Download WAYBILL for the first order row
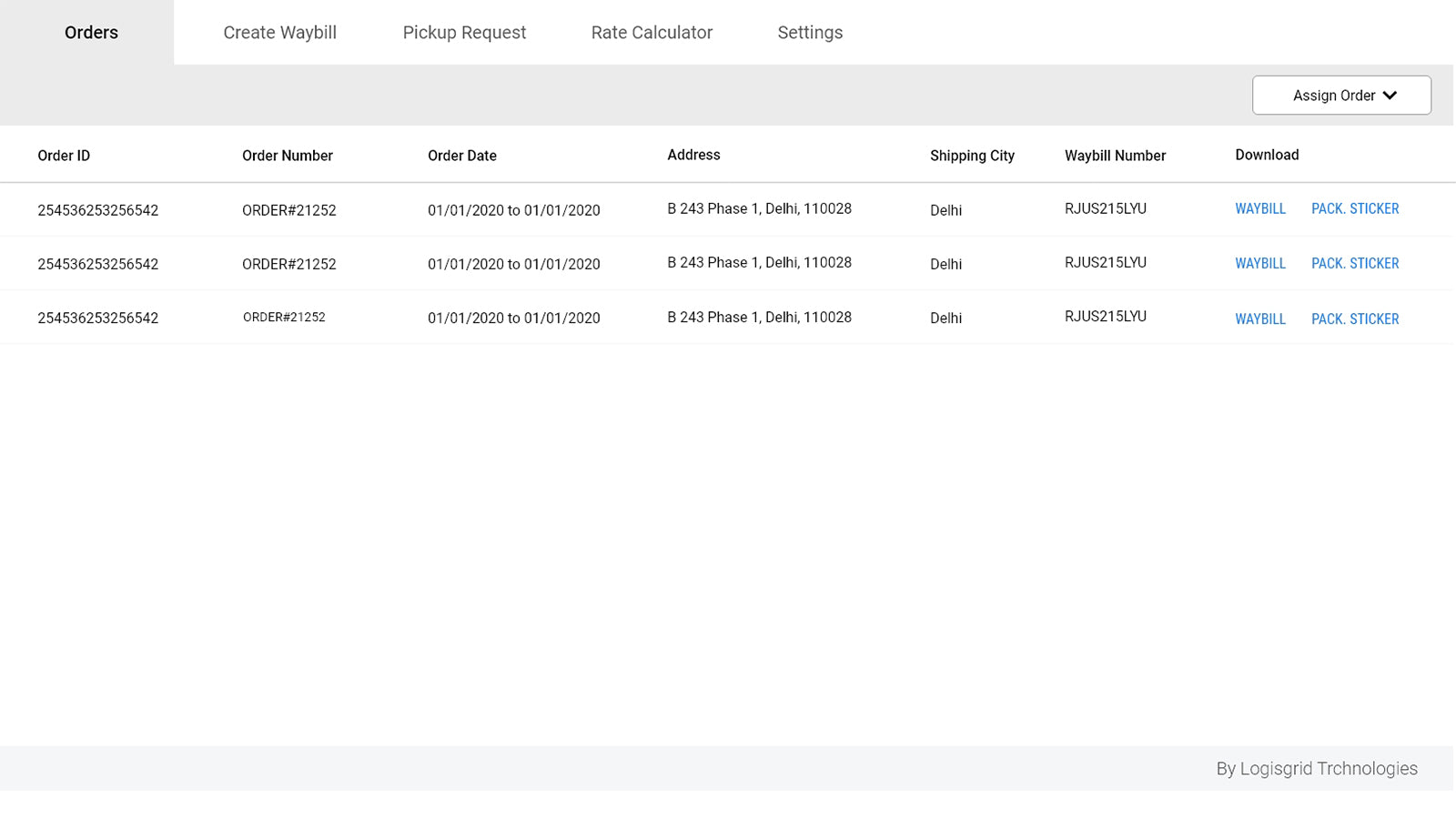Viewport: 1456px width, 819px height. click(x=1260, y=209)
